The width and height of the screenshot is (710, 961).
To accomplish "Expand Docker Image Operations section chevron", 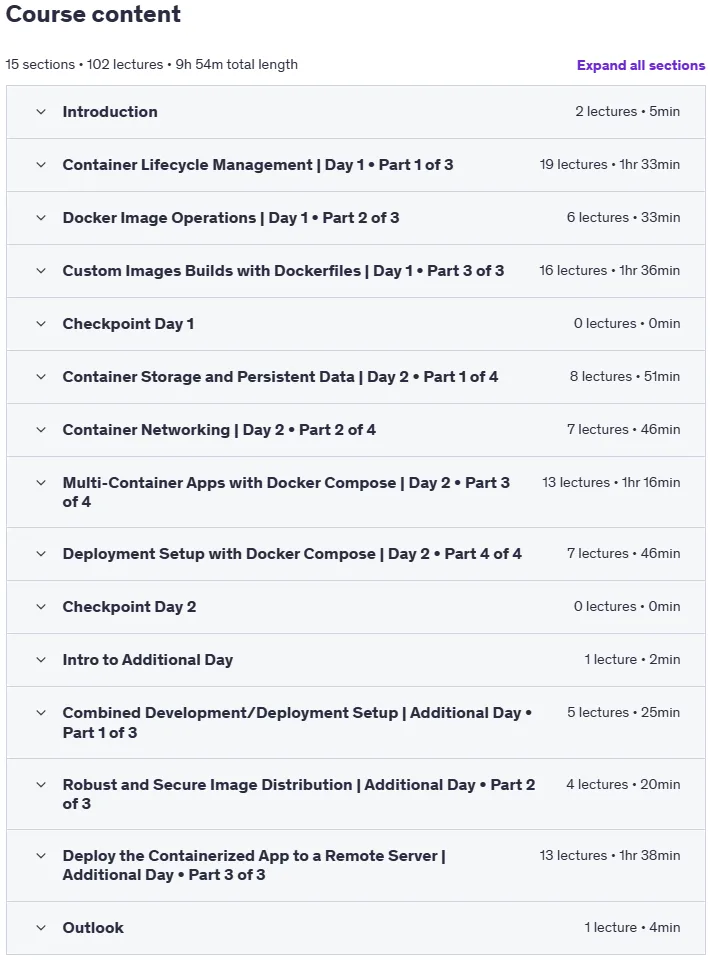I will [41, 218].
